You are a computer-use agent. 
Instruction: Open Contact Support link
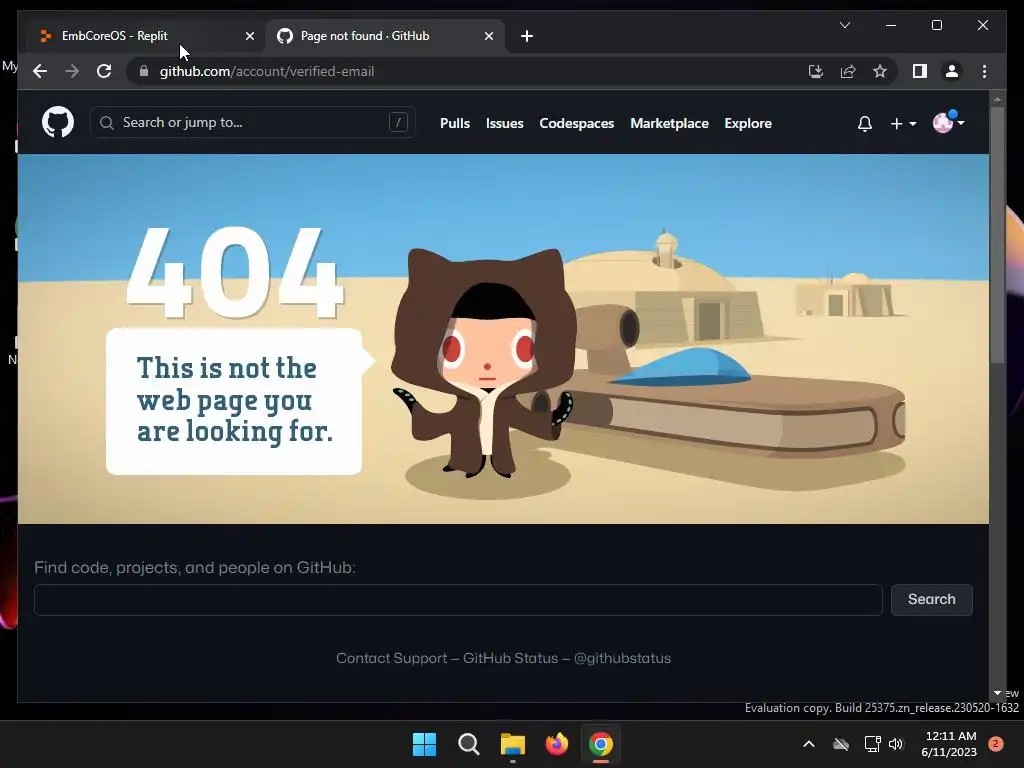(x=391, y=658)
